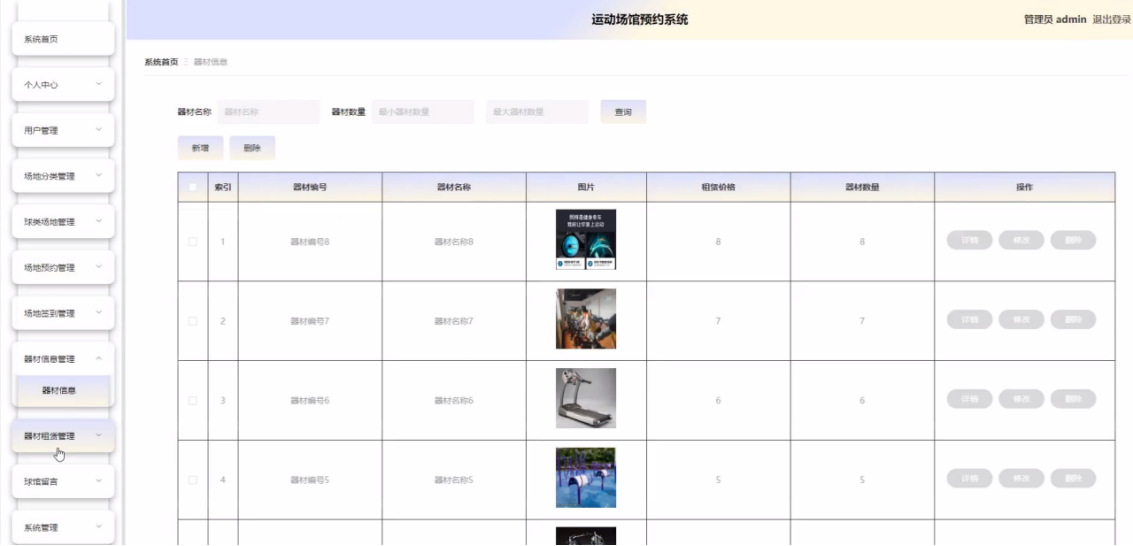Expand the 场地分类管理 menu chevron

pyautogui.click(x=99, y=176)
